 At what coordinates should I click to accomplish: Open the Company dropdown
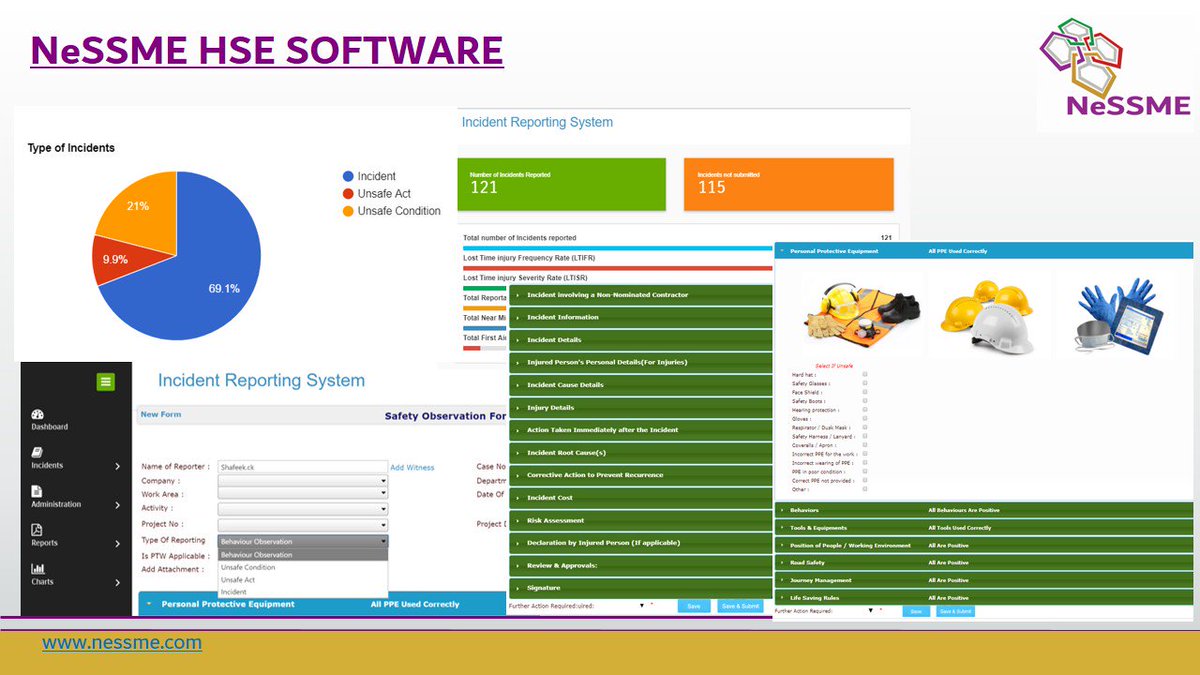point(303,481)
